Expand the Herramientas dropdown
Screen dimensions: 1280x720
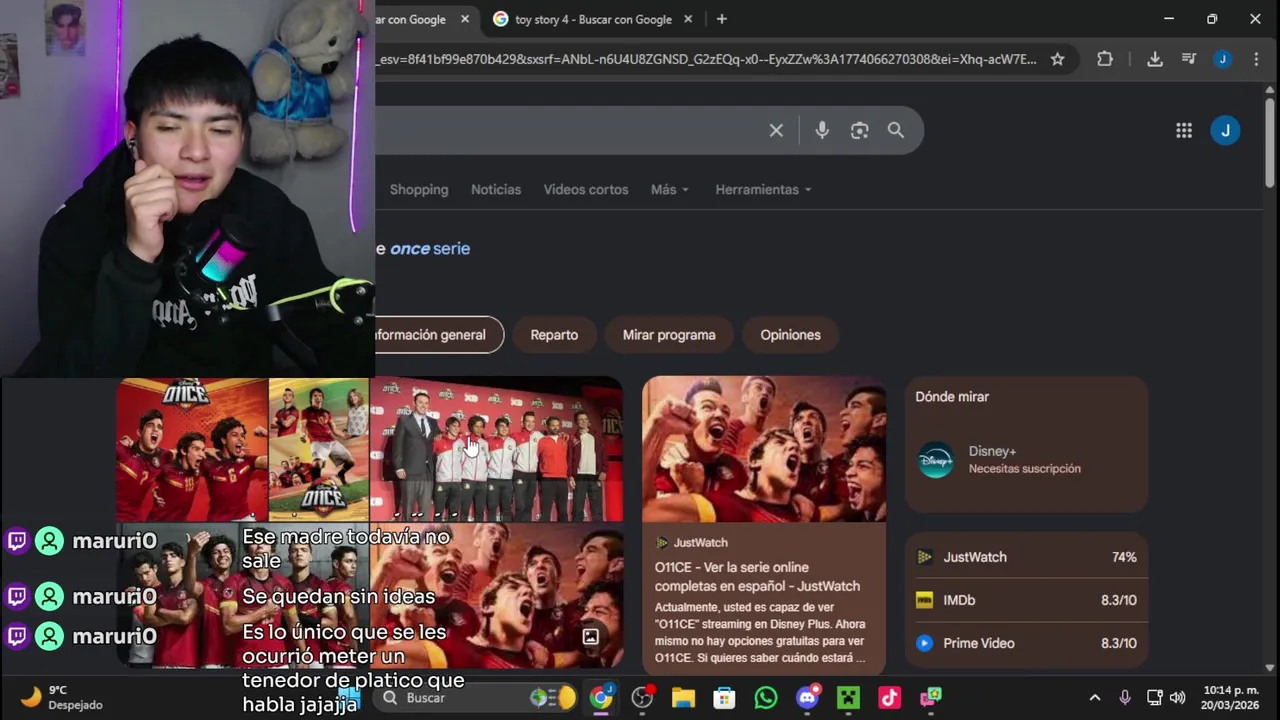[x=763, y=189]
